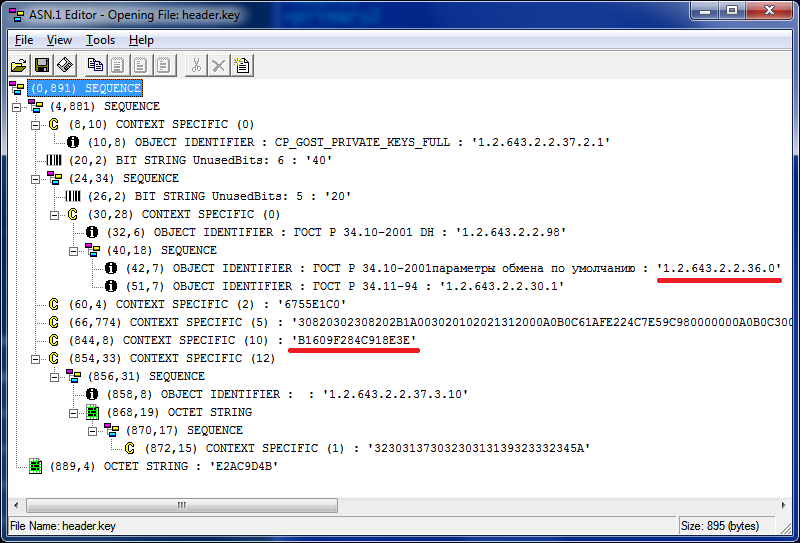Click 'File Name: header.key' in status bar
Image resolution: width=800 pixels, height=543 pixels.
point(63,526)
